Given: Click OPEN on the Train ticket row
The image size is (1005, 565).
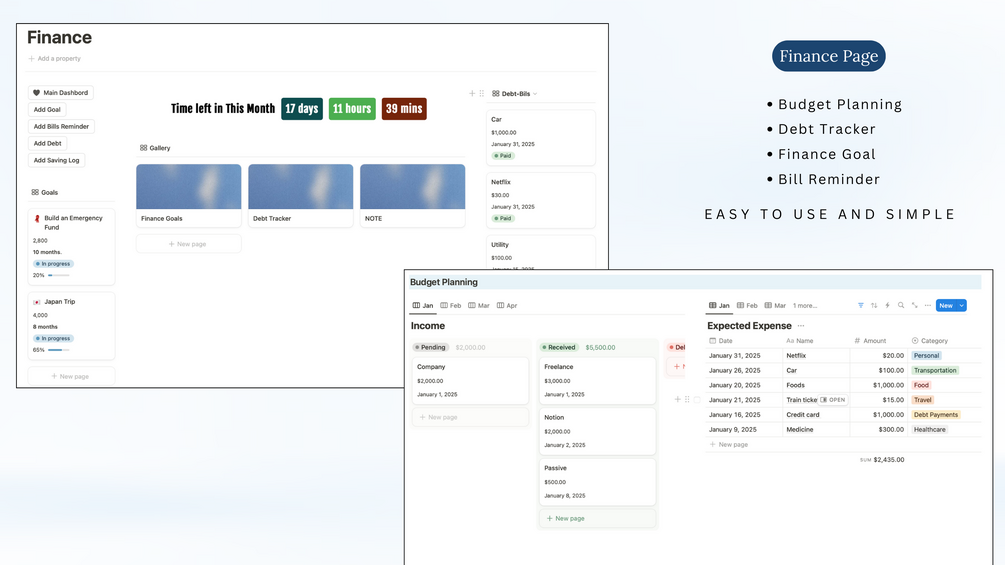Looking at the screenshot, I should [x=833, y=400].
